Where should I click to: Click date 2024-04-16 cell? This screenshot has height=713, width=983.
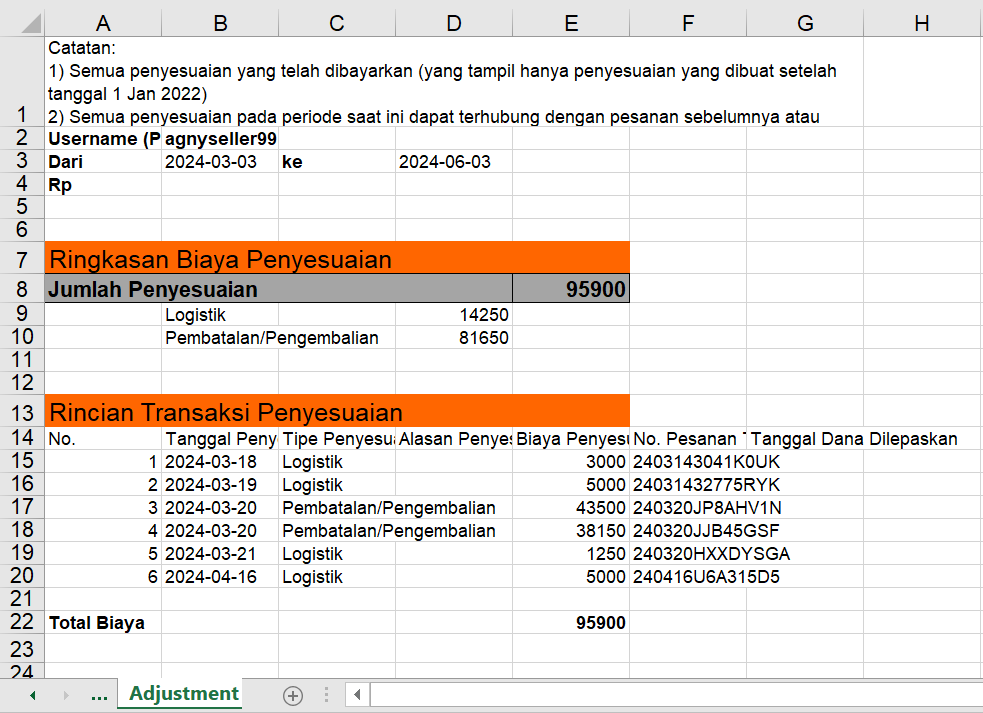[x=220, y=576]
